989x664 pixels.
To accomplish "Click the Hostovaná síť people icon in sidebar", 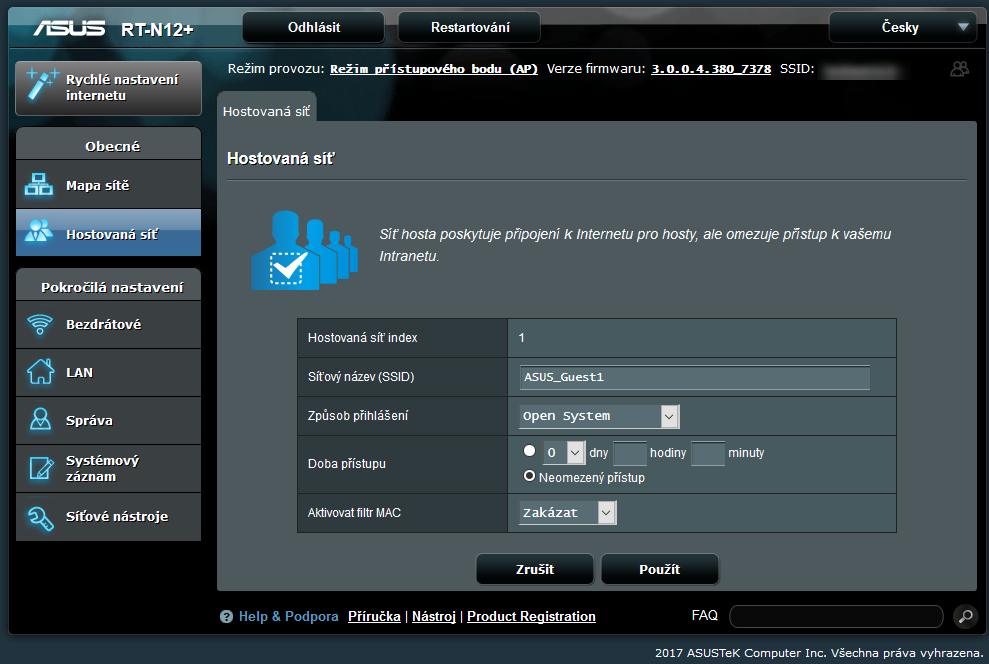I will [38, 231].
